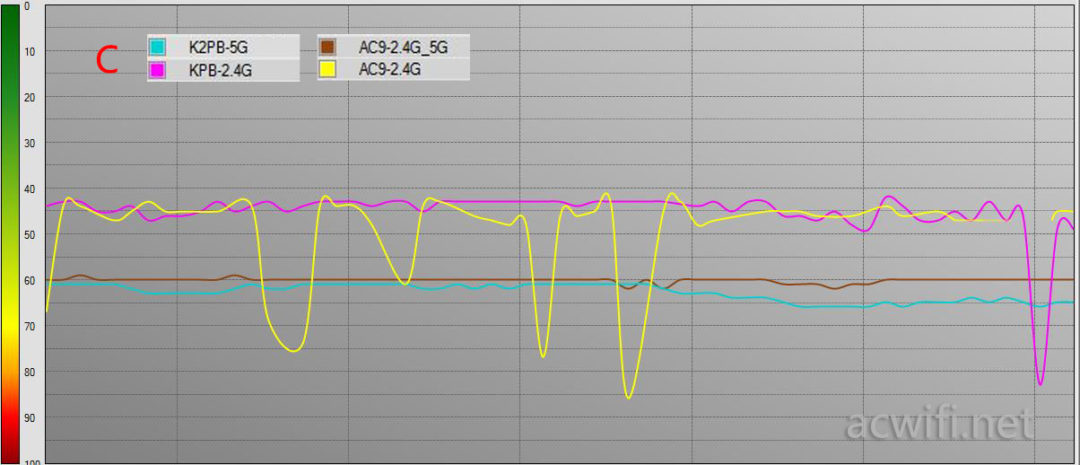1080x465 pixels.
Task: Click the 90 label on the vertical axis
Action: click(x=29, y=417)
